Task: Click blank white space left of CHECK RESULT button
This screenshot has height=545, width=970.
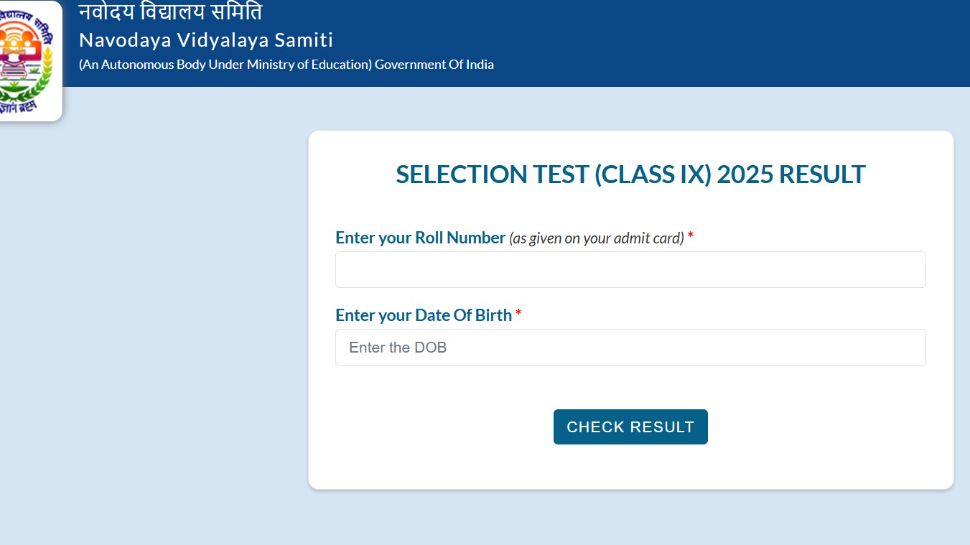Action: pos(430,427)
